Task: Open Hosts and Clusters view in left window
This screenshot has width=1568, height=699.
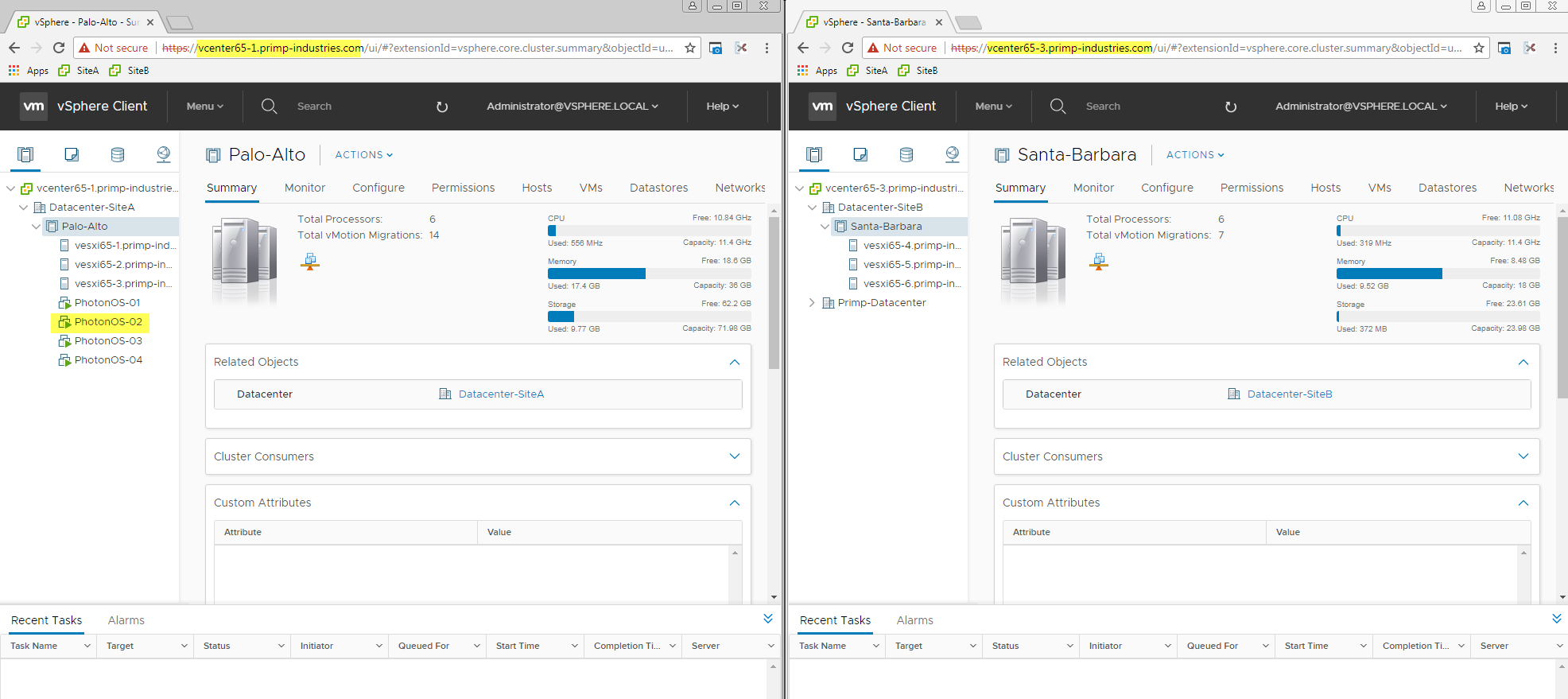Action: click(25, 154)
